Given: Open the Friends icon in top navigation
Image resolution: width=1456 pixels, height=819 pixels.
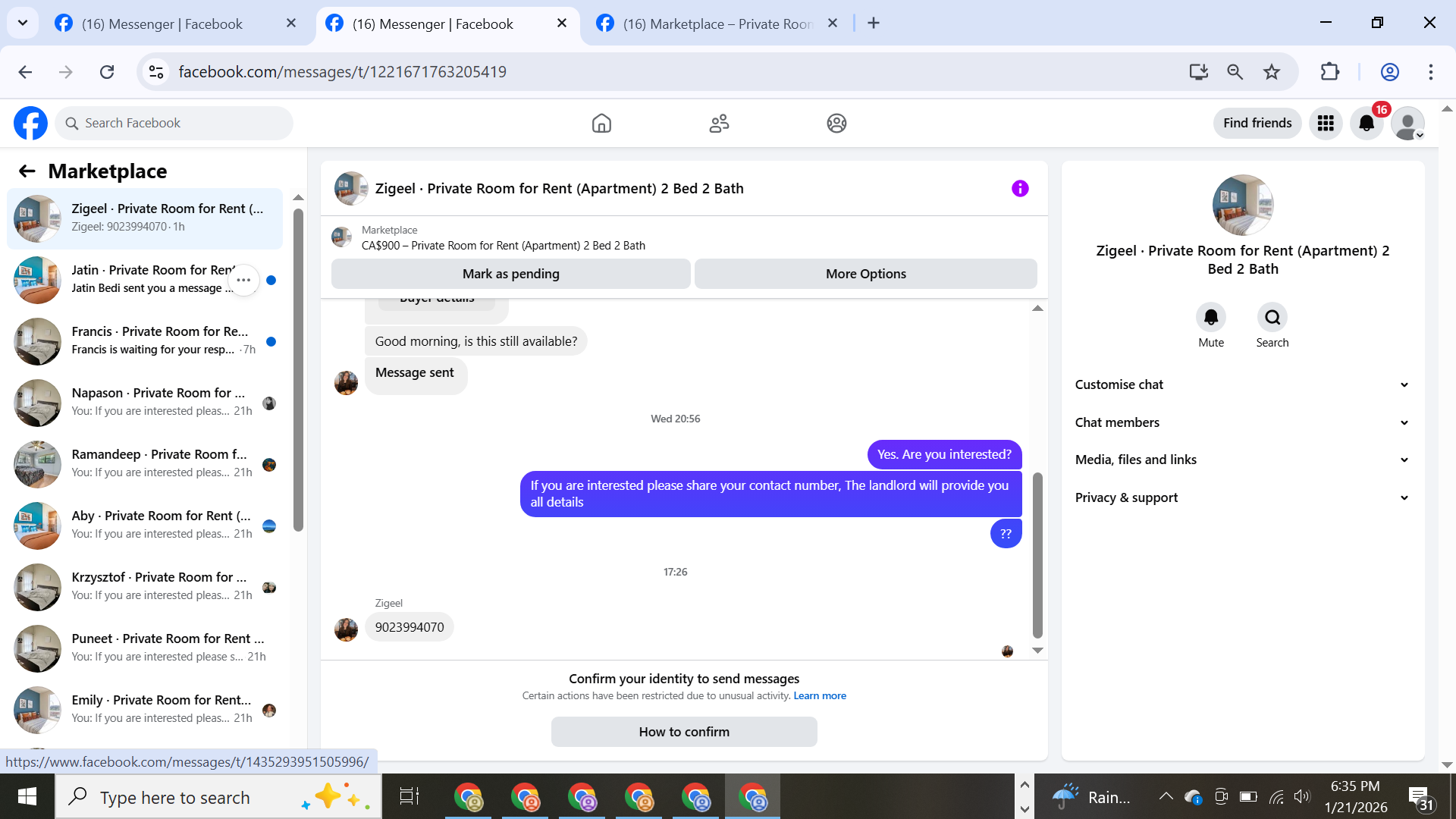Looking at the screenshot, I should 719,123.
